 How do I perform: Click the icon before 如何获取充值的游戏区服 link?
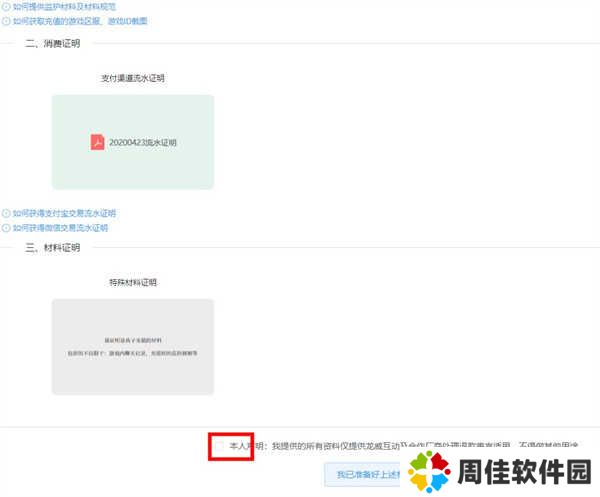click(6, 20)
